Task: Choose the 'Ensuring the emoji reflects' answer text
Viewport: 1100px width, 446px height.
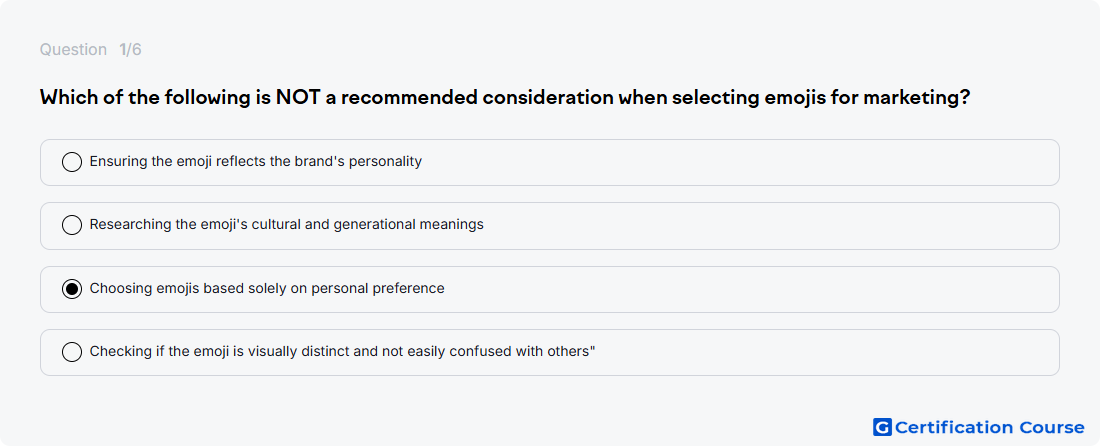Action: tap(255, 162)
